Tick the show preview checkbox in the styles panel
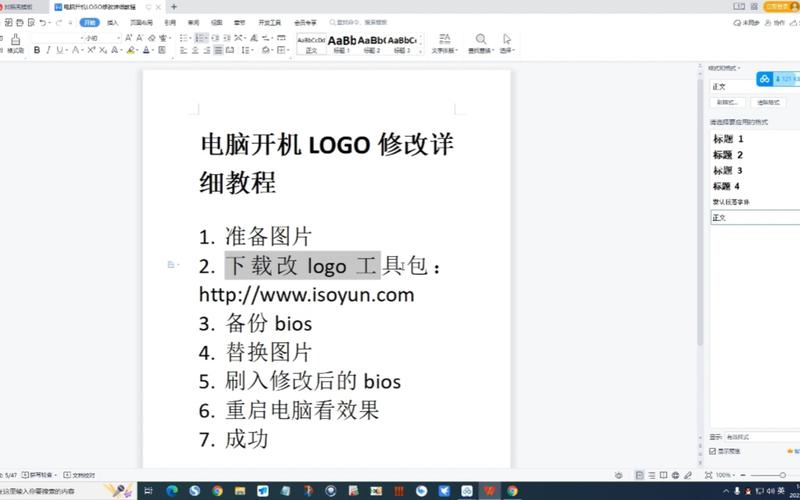The width and height of the screenshot is (800, 500). (x=713, y=451)
